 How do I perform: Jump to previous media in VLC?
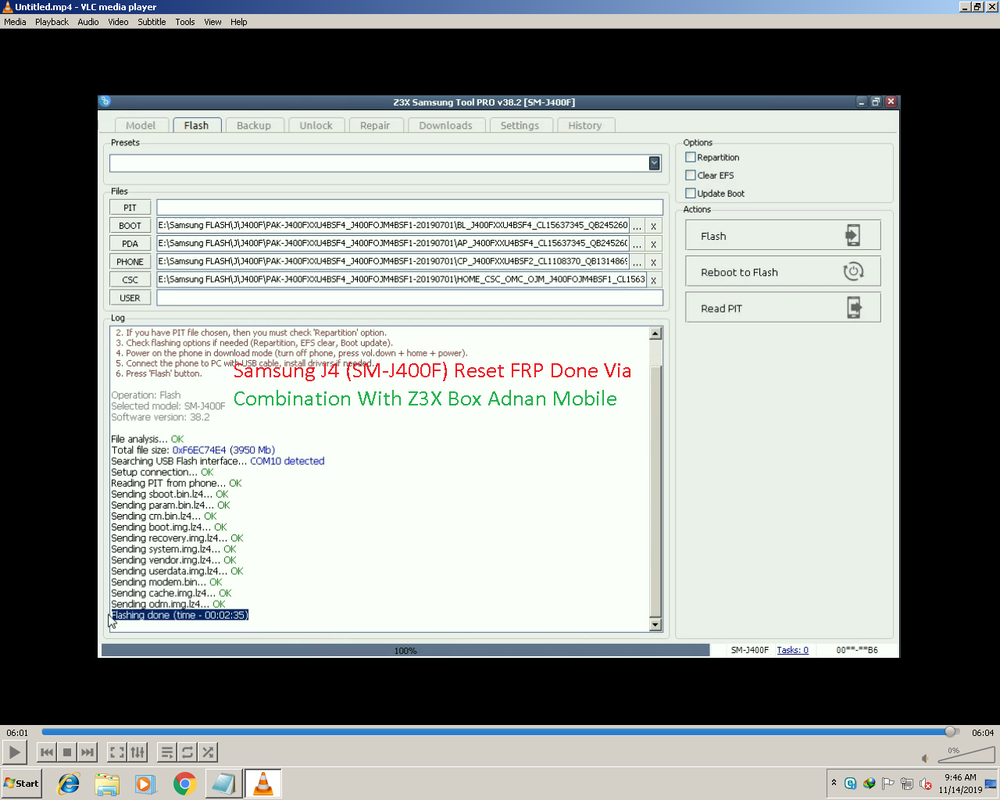point(47,753)
